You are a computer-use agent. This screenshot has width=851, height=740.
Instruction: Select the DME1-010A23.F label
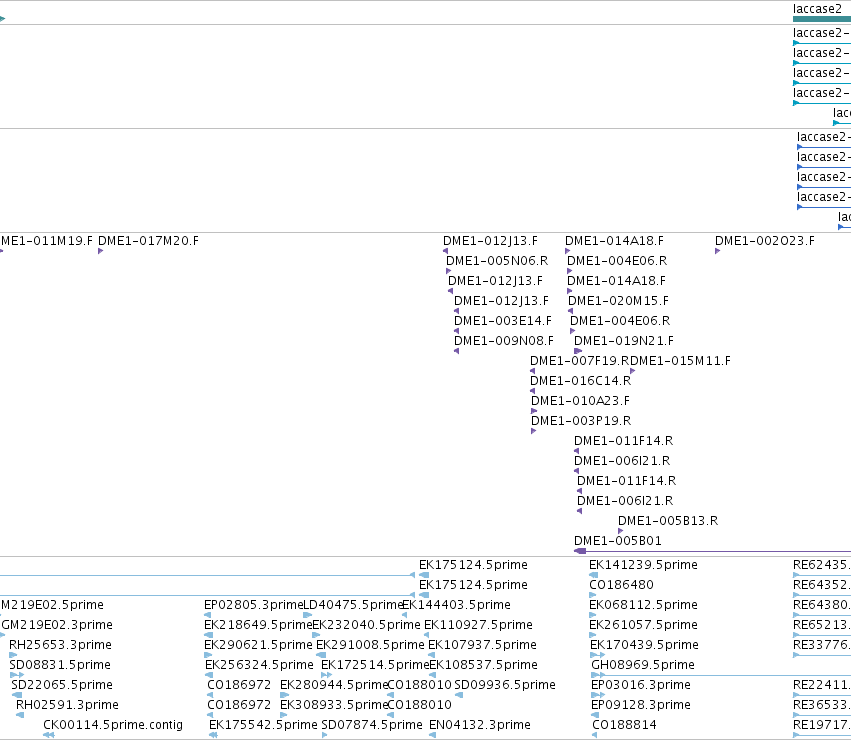tap(580, 401)
